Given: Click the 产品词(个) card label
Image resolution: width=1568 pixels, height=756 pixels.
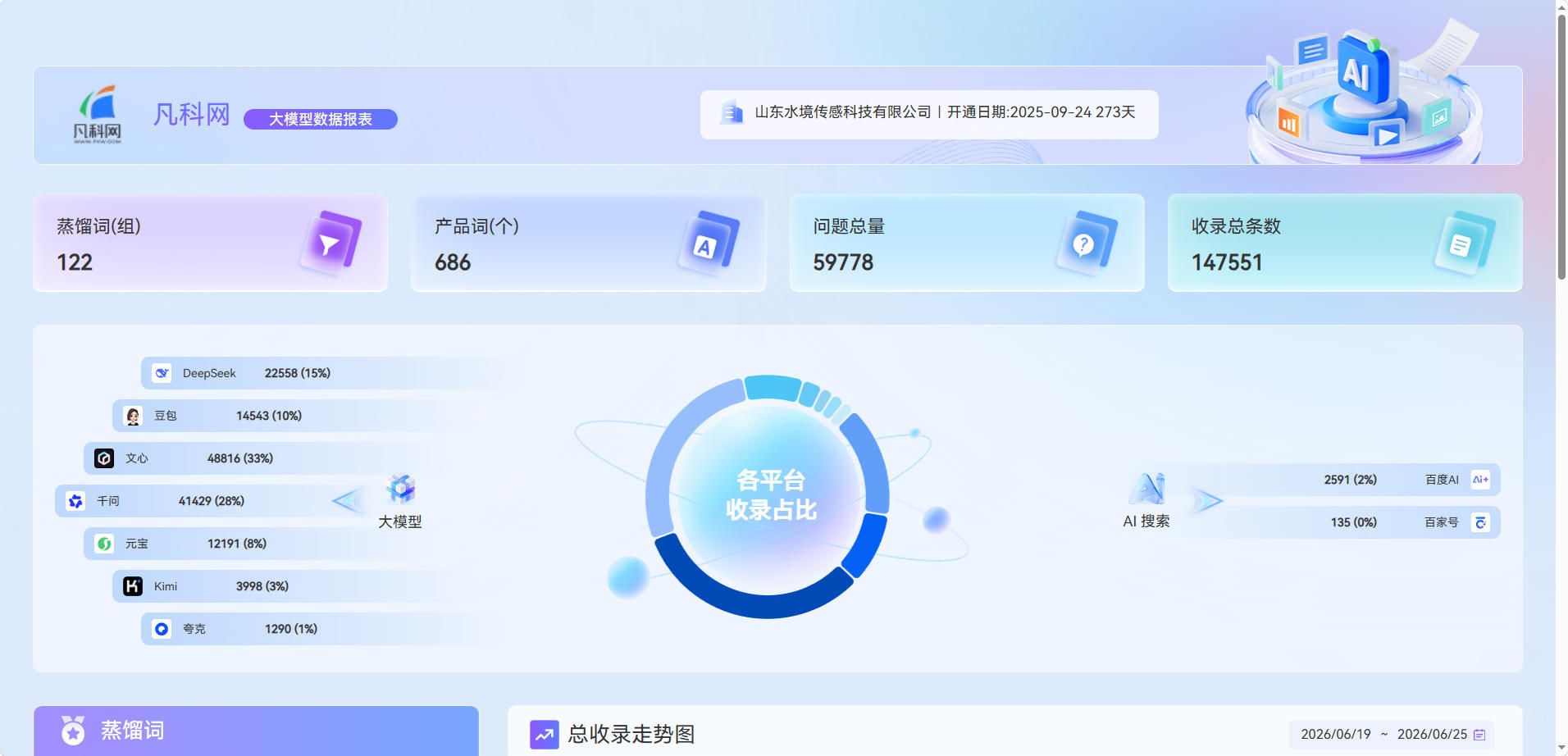Looking at the screenshot, I should click(476, 226).
